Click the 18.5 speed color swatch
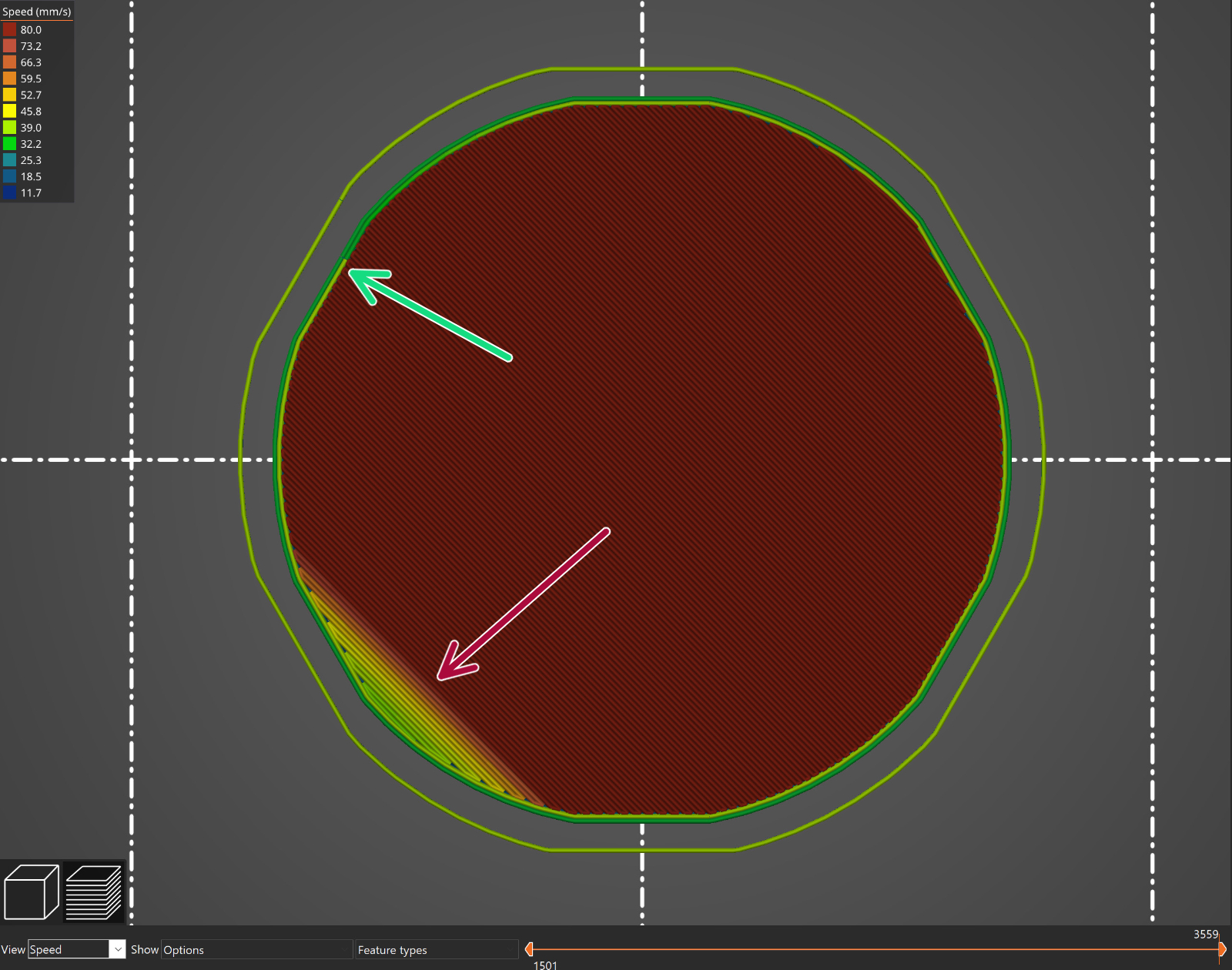Image resolution: width=1232 pixels, height=970 pixels. click(9, 176)
